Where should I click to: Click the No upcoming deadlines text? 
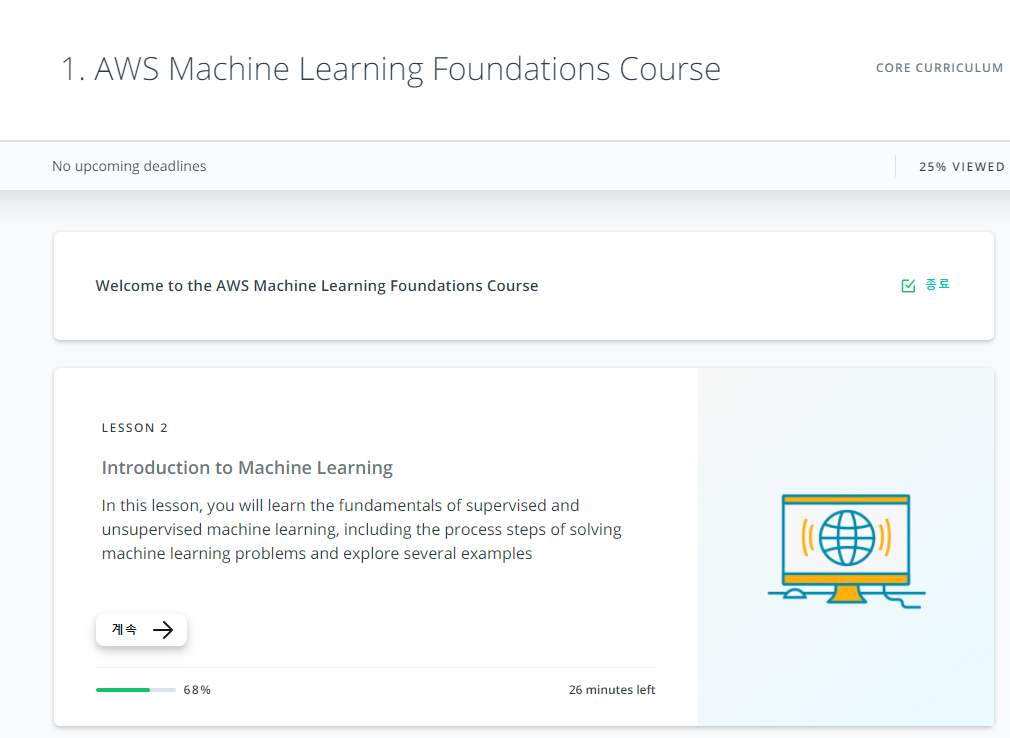tap(129, 166)
